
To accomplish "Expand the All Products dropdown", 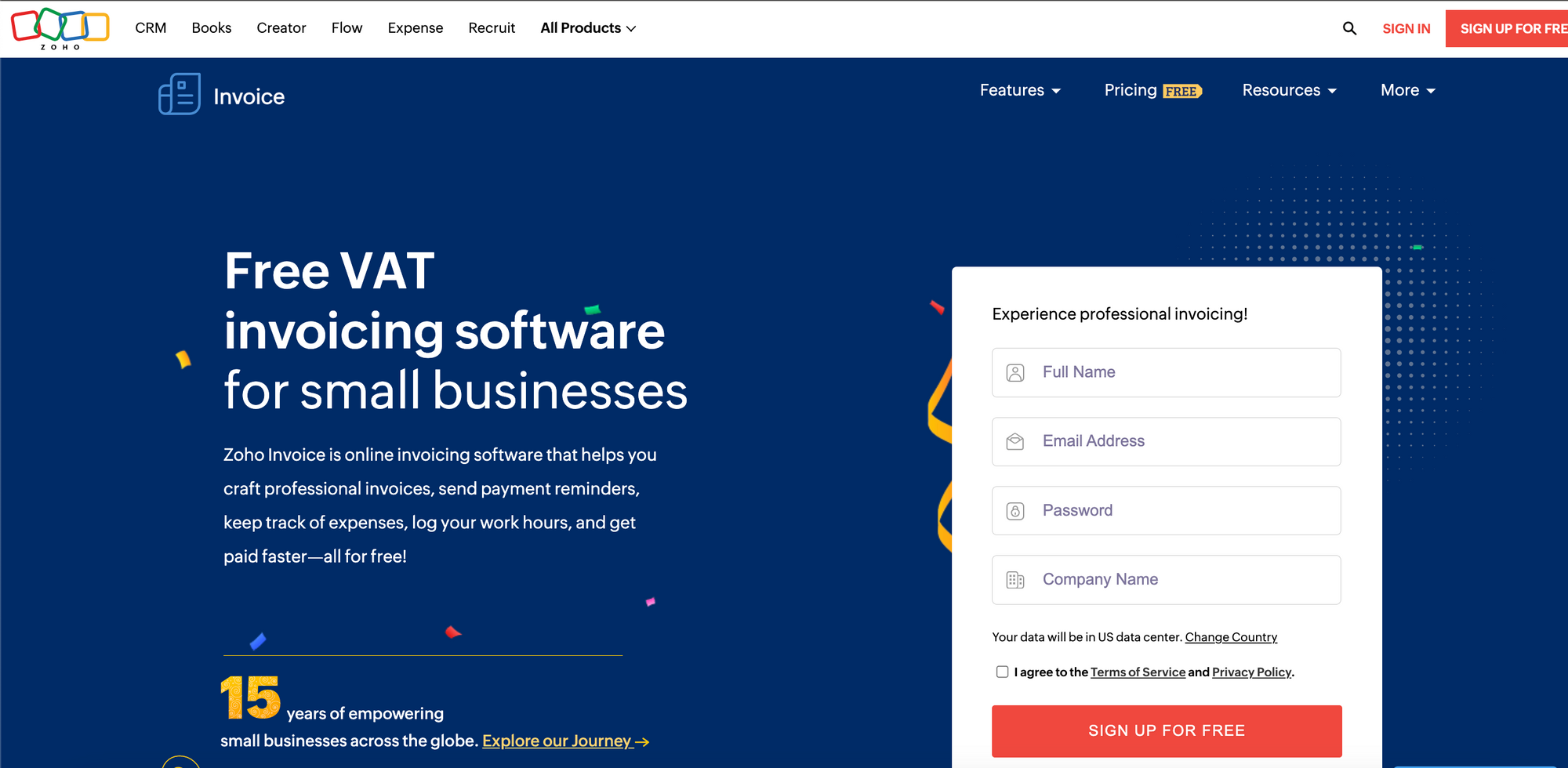I will 588,28.
